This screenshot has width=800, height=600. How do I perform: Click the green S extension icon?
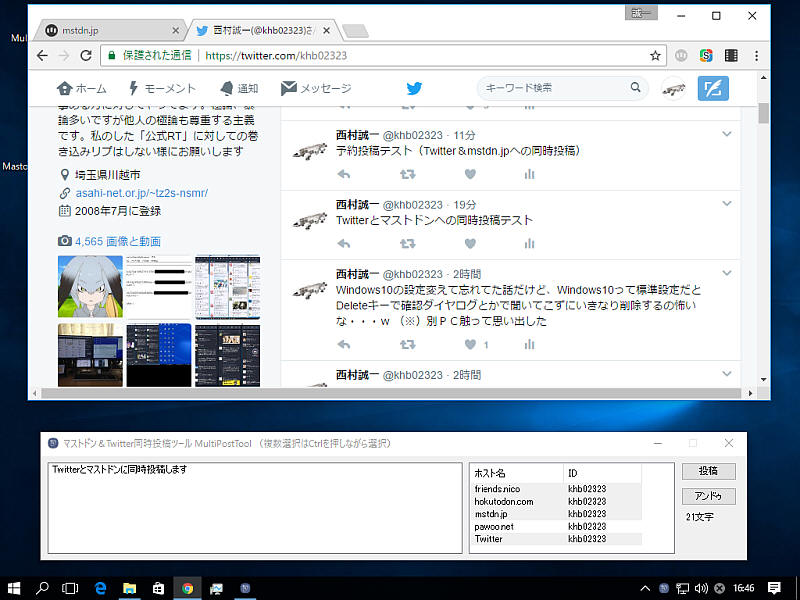[x=706, y=55]
